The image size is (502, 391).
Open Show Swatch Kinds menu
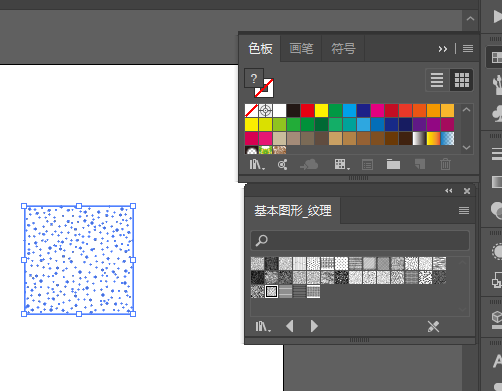[x=341, y=164]
